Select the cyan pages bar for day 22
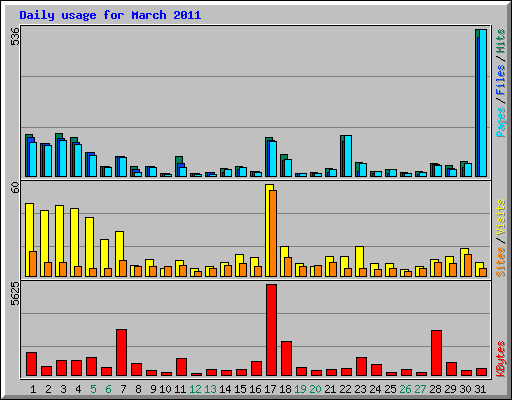The image size is (512, 400). coord(348,156)
